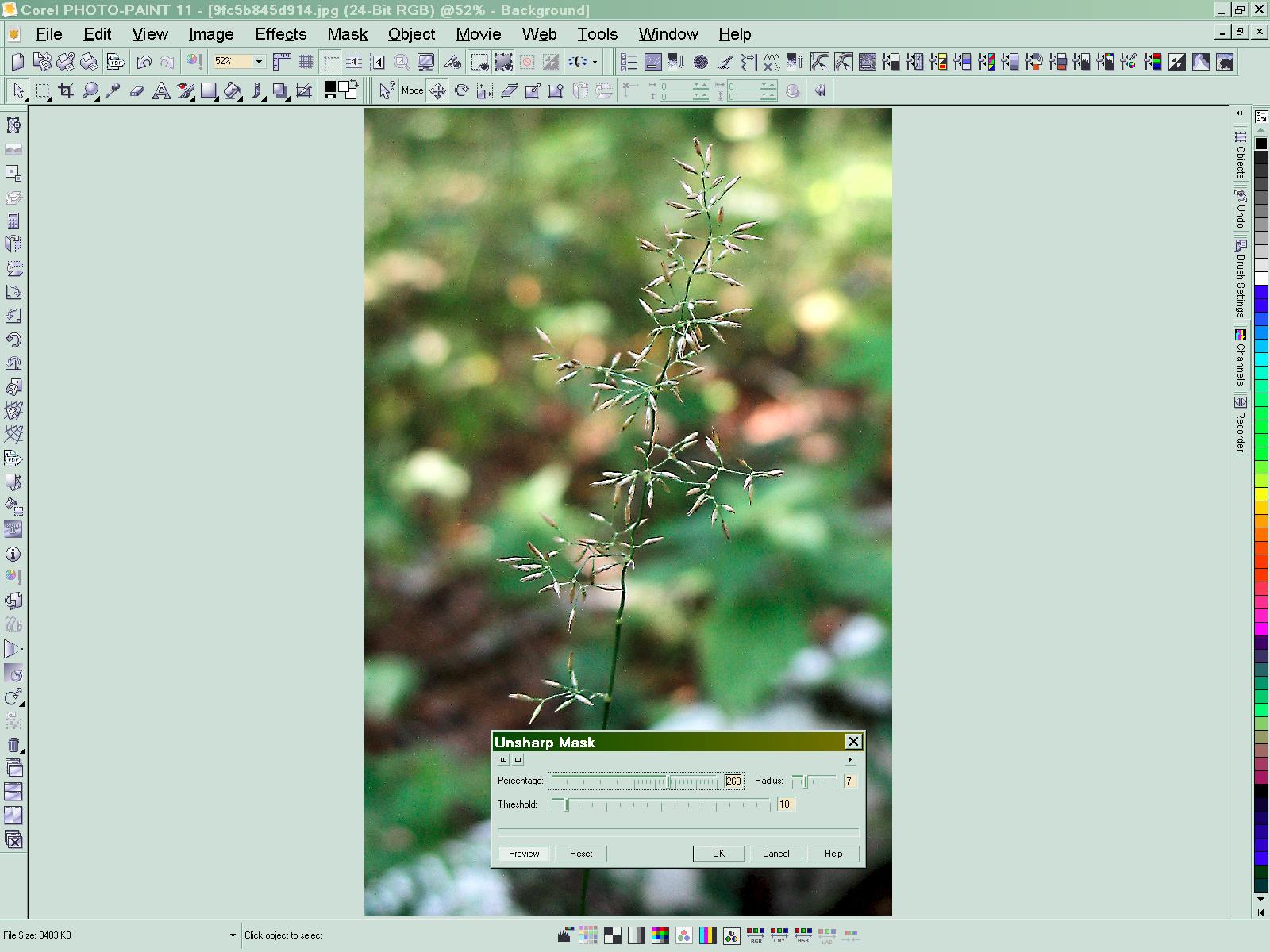Click the Threshold slider handle
This screenshot has height=952, width=1270.
pos(566,804)
